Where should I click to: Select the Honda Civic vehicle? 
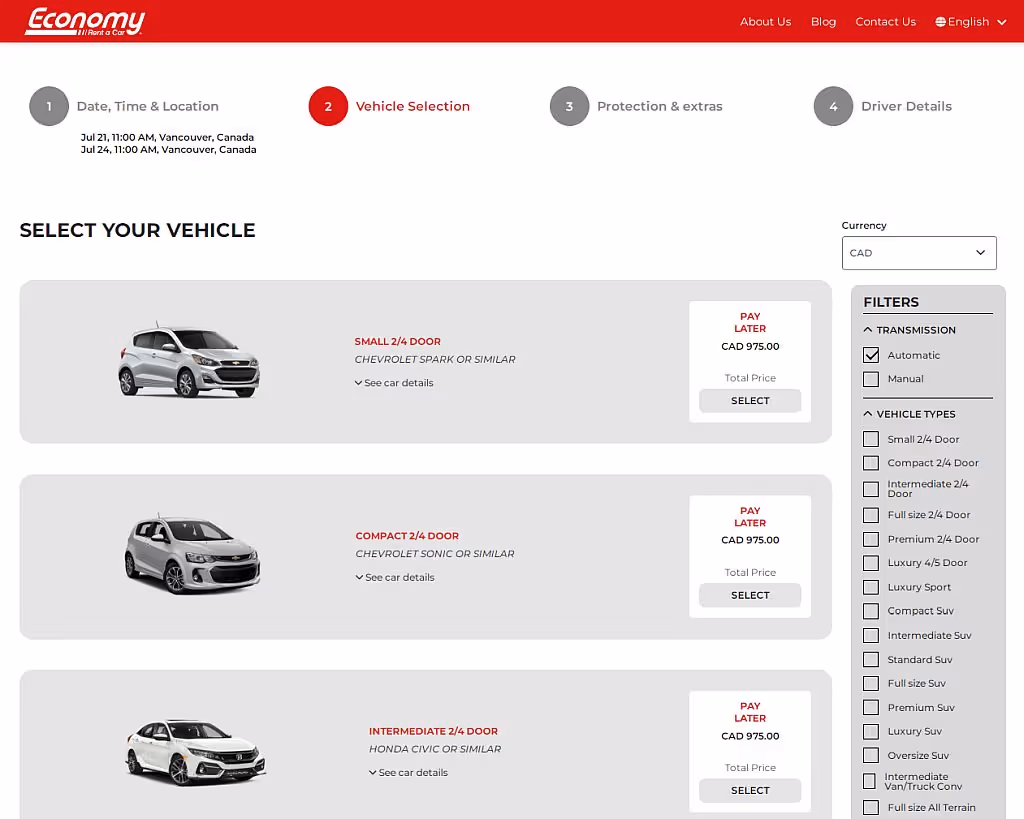(750, 790)
